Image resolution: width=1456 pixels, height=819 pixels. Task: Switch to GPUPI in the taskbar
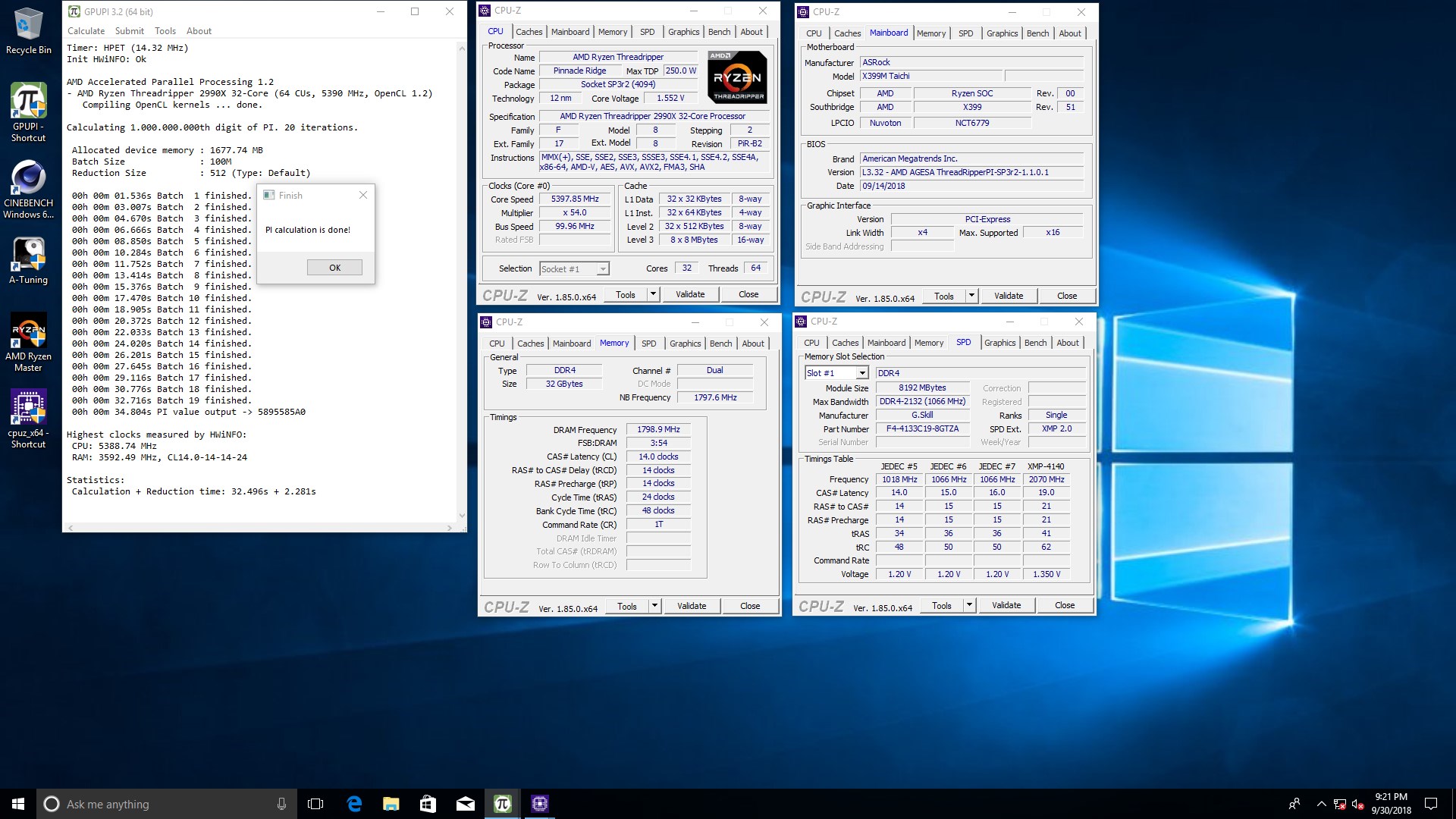[502, 804]
